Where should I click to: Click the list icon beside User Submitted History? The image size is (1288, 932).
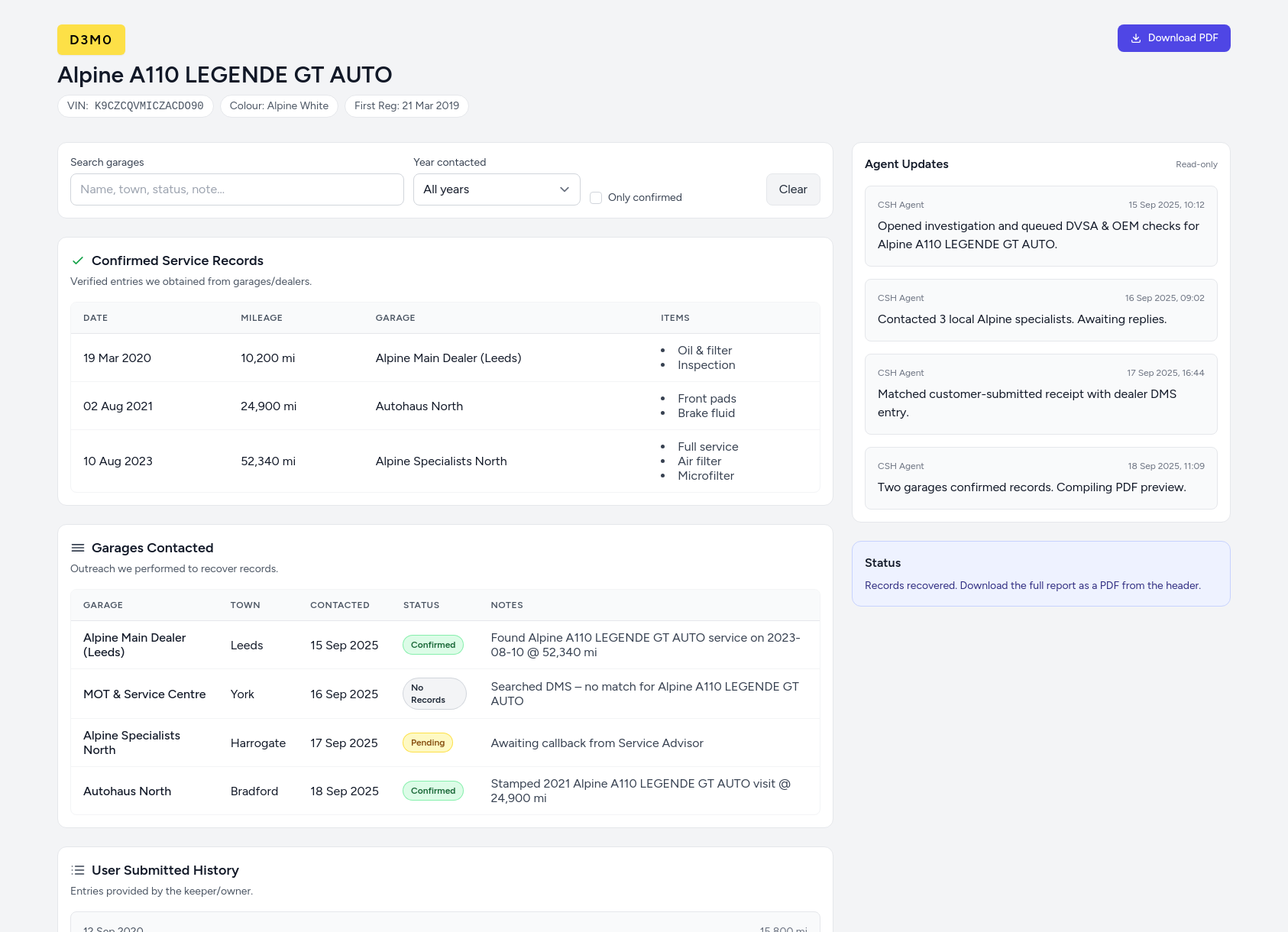[77, 870]
